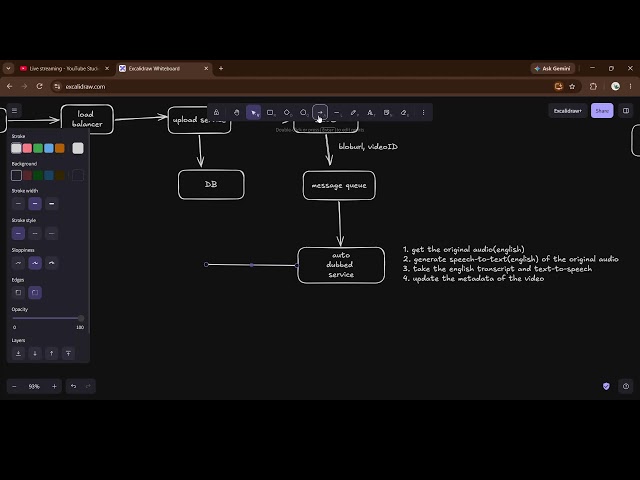This screenshot has height=480, width=640.
Task: Open a new browser tab
Action: [x=221, y=69]
